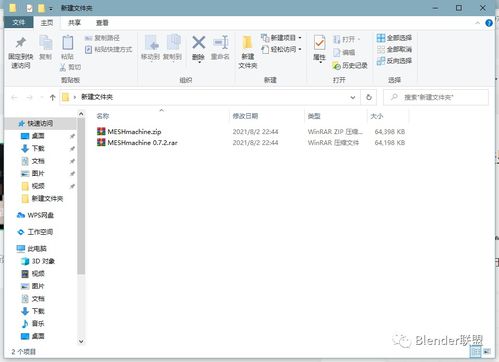Click the Refresh button
The height and width of the screenshot is (362, 499).
click(369, 97)
